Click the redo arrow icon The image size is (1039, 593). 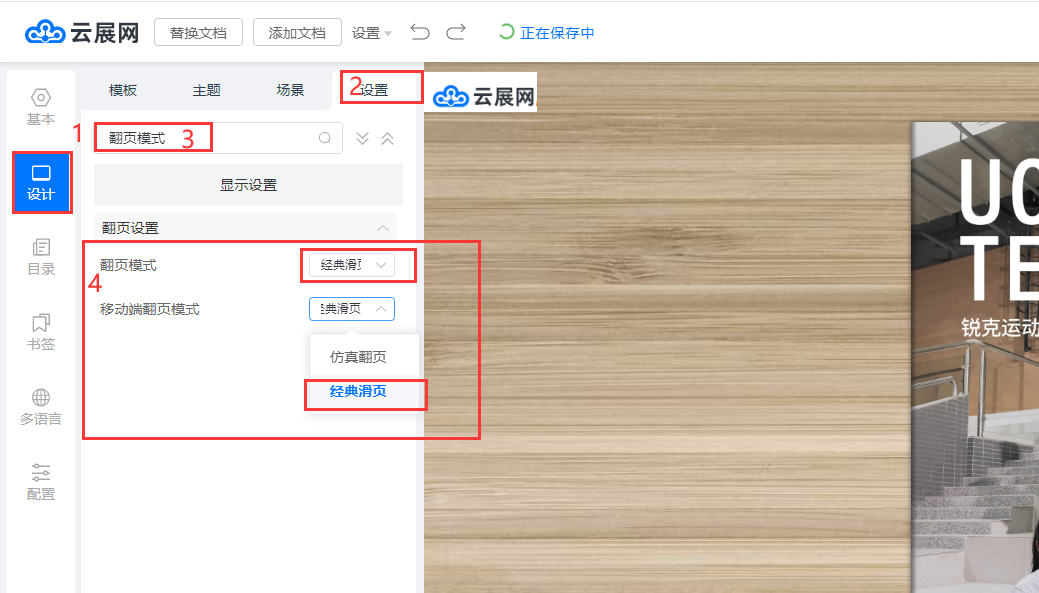click(456, 33)
